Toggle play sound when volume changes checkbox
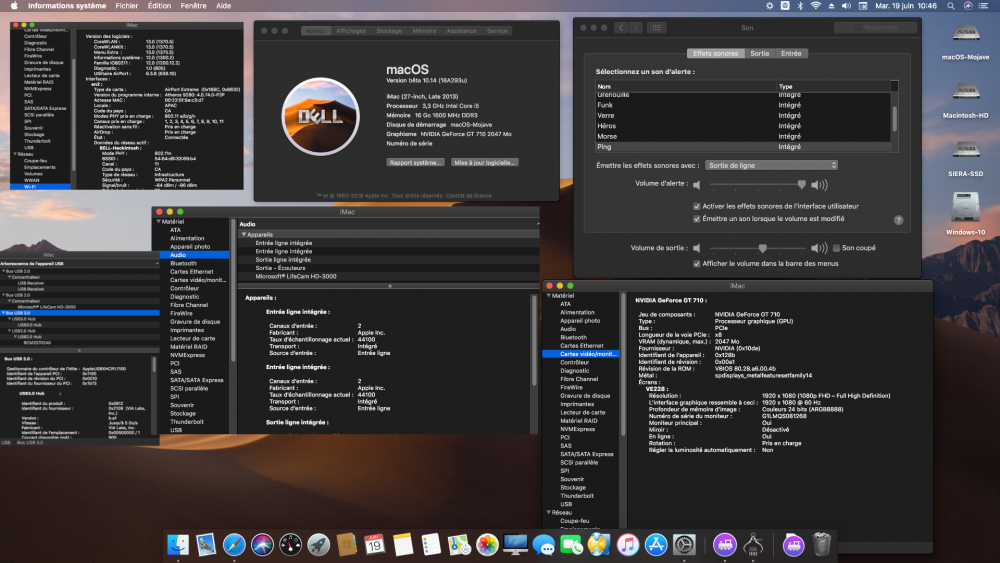Image resolution: width=1000 pixels, height=563 pixels. click(697, 219)
